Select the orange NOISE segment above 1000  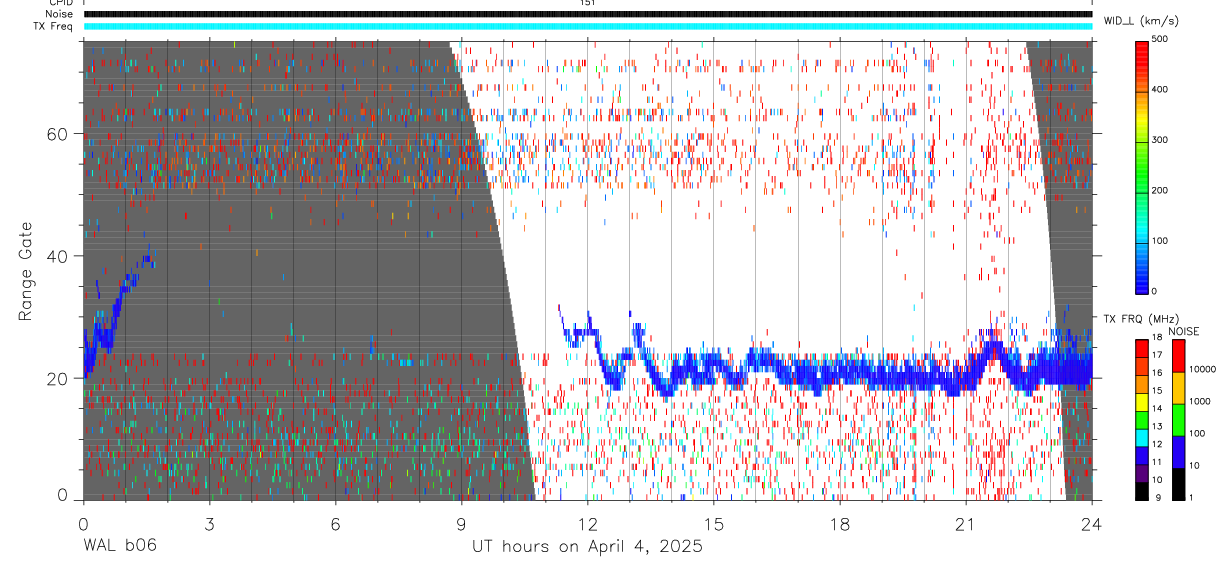click(1178, 387)
